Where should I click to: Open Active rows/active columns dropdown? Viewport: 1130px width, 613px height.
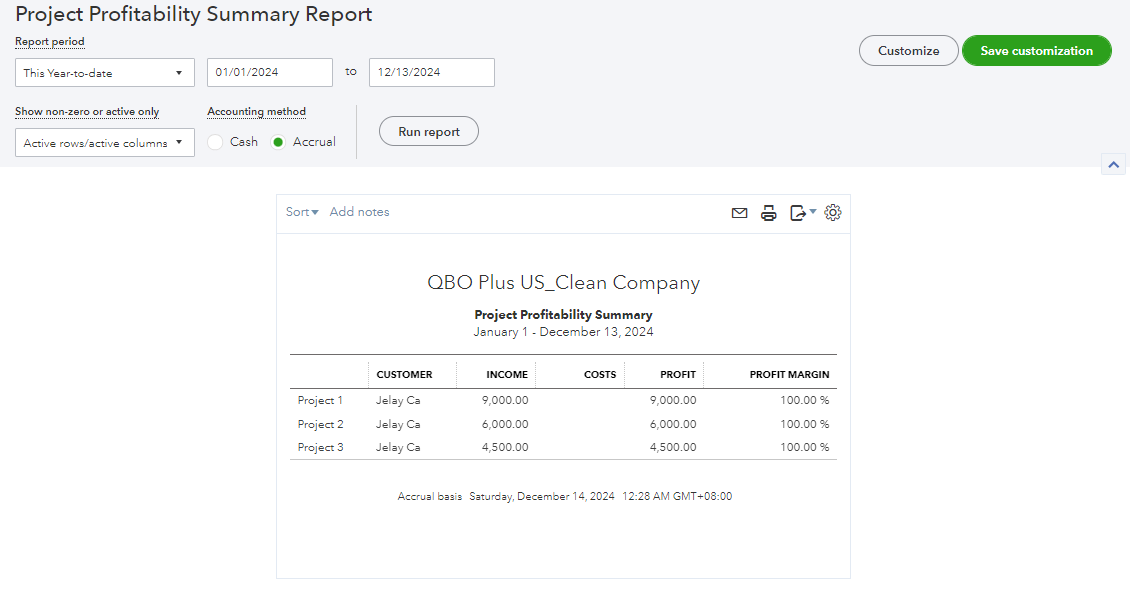pos(104,143)
